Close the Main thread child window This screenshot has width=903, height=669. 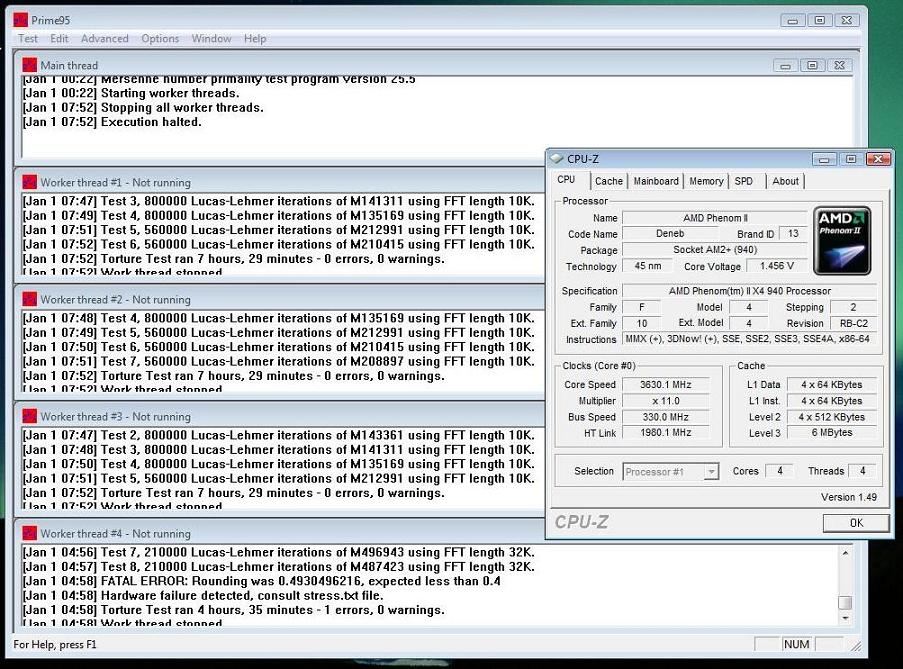[840, 66]
